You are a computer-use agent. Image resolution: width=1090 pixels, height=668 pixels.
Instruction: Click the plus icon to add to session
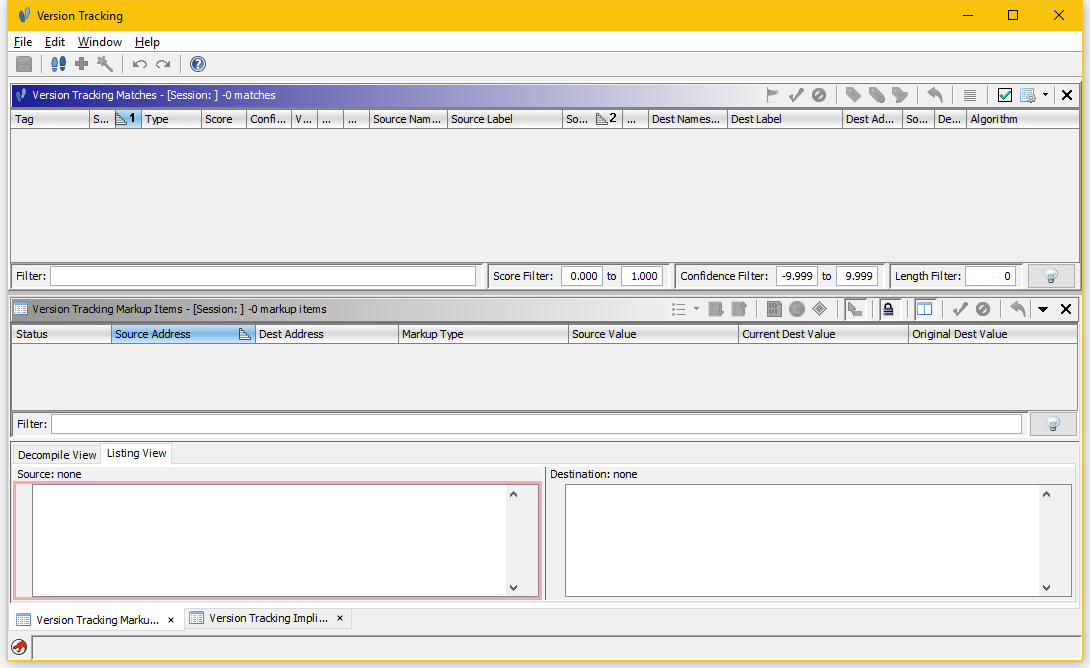pyautogui.click(x=82, y=64)
